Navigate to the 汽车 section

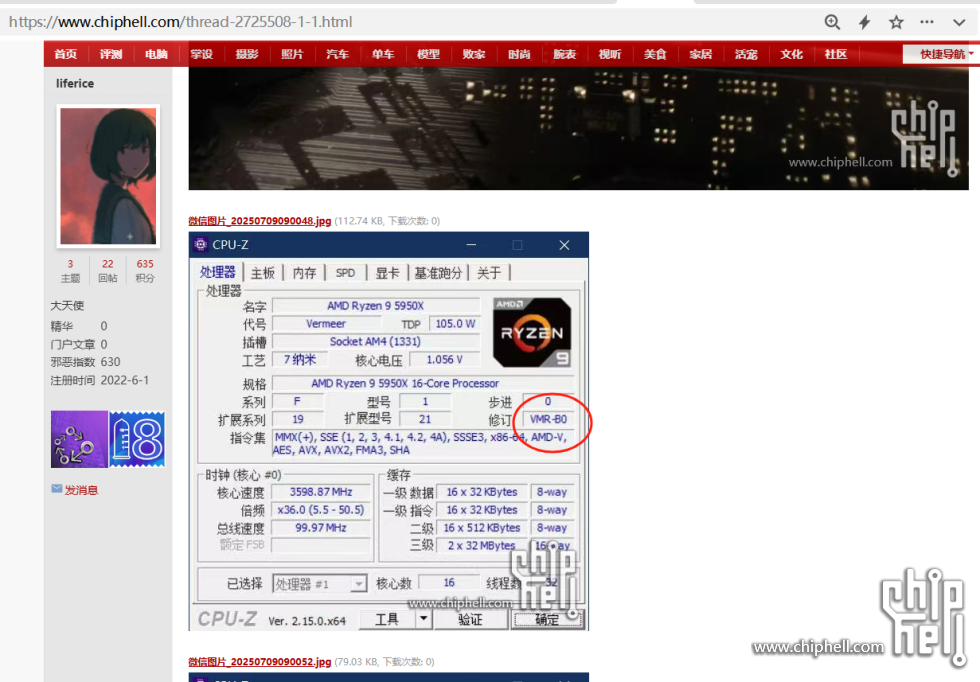(x=338, y=54)
